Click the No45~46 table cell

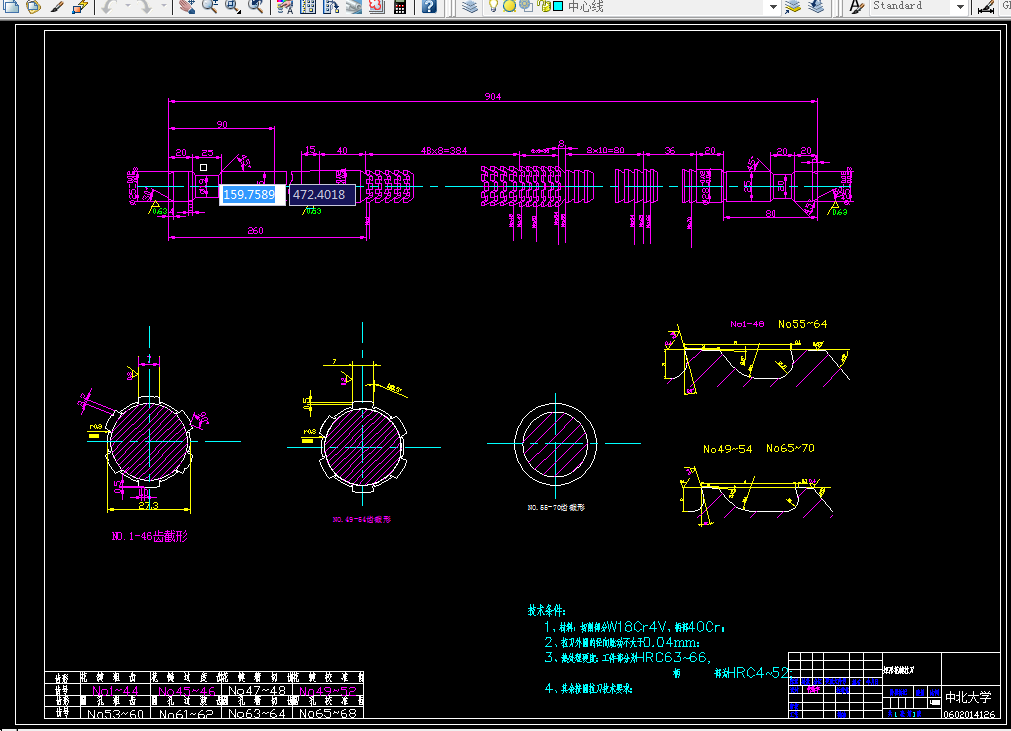[x=186, y=690]
